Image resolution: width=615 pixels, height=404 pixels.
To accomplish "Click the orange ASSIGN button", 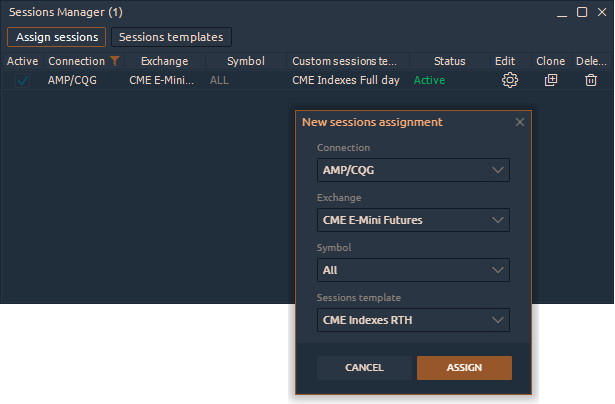I will point(464,368).
